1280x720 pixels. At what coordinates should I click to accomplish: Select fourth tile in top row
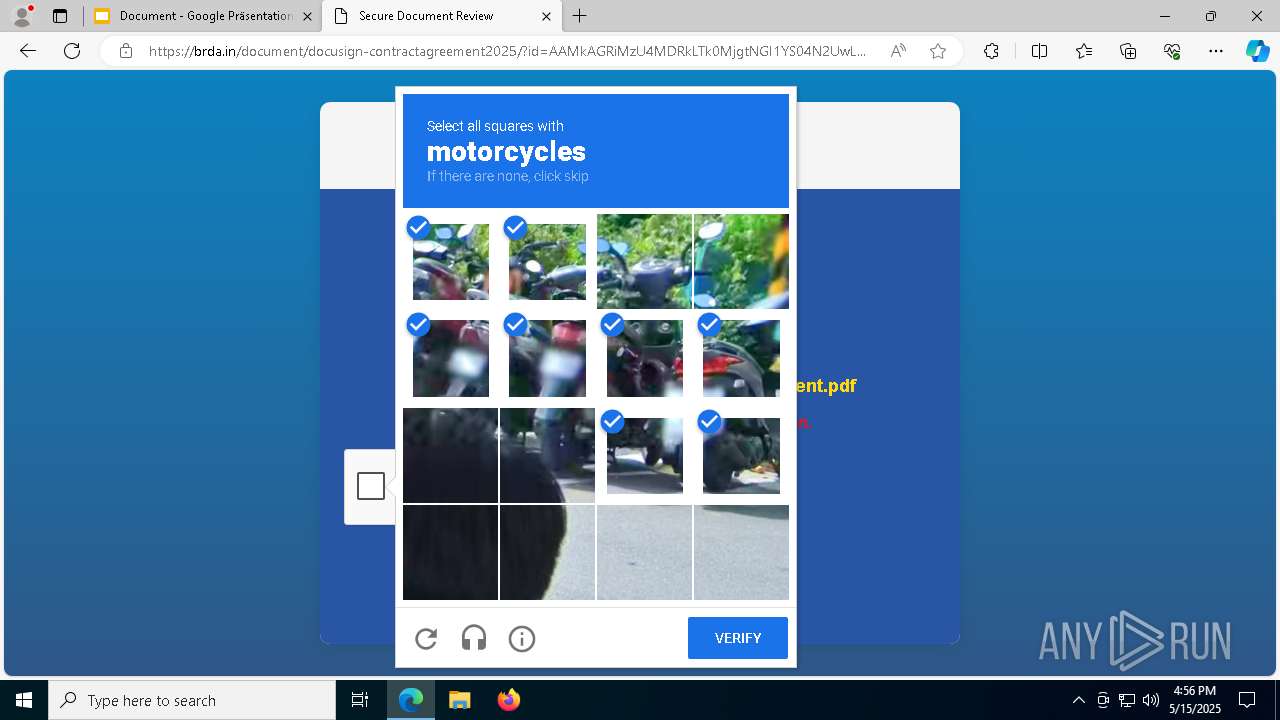point(741,261)
